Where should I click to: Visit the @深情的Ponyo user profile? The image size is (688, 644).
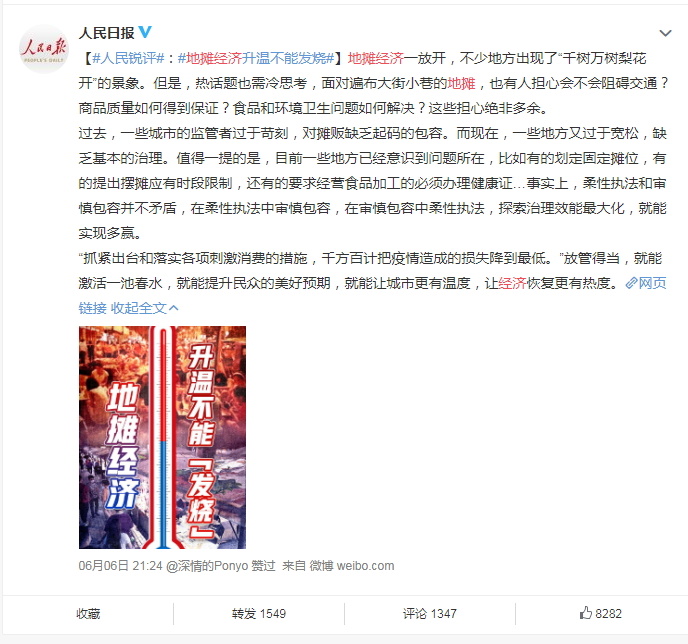pos(207,565)
